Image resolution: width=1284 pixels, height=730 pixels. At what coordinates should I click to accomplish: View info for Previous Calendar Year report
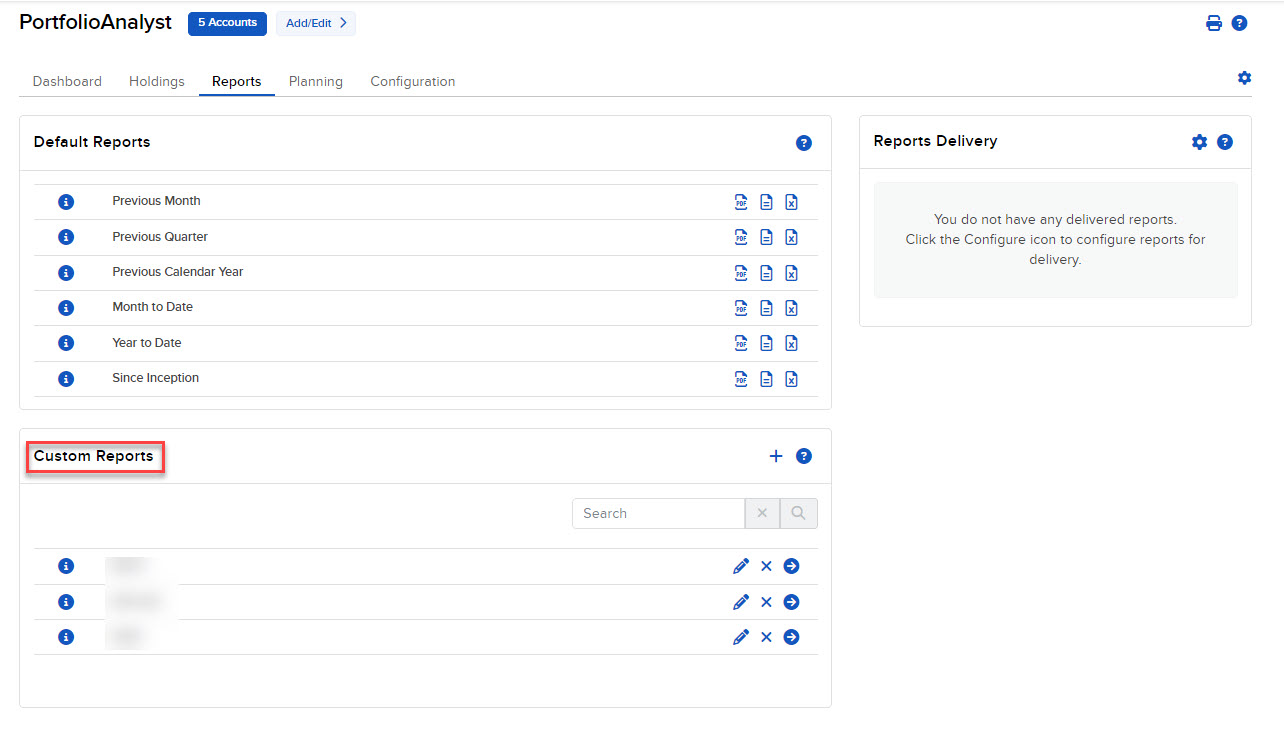(x=65, y=272)
